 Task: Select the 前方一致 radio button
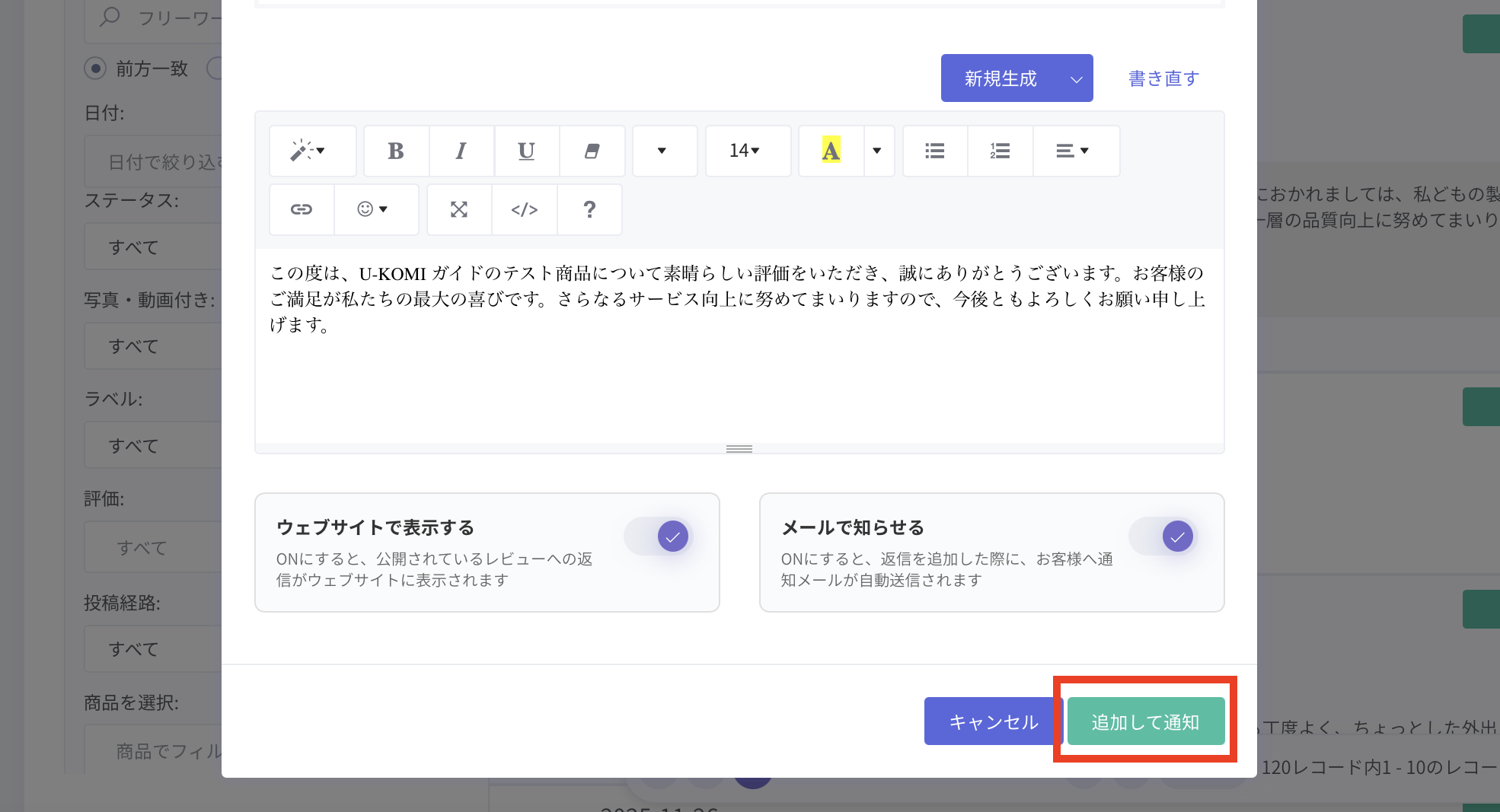click(95, 68)
